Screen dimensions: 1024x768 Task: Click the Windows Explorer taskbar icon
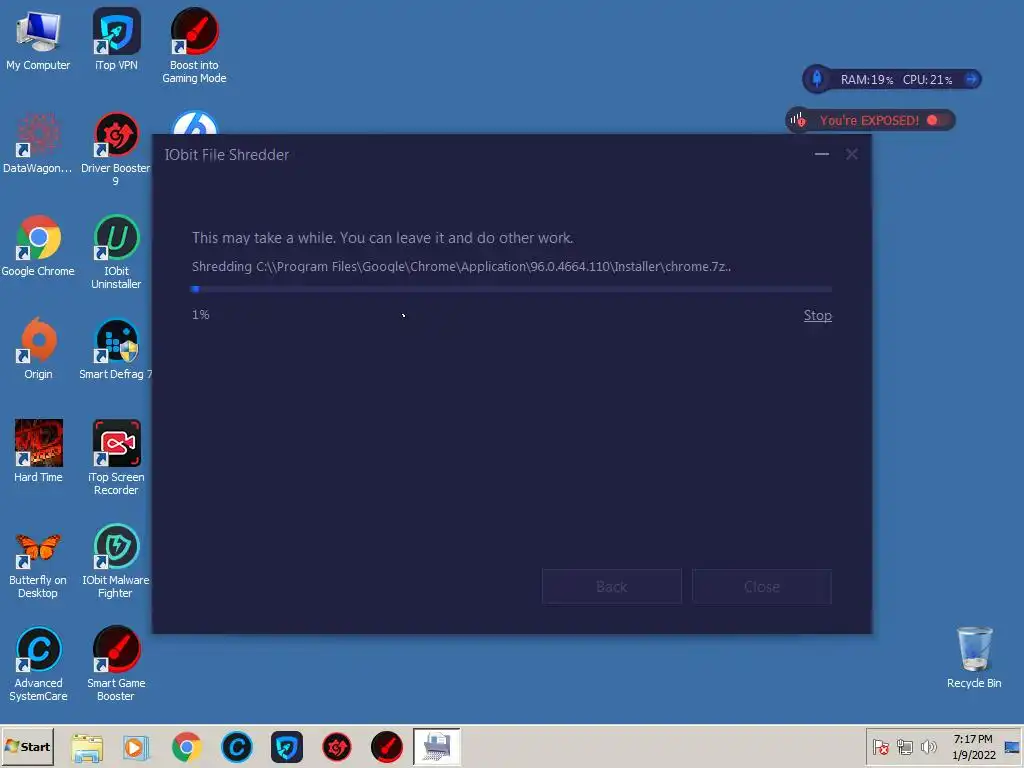tap(87, 747)
